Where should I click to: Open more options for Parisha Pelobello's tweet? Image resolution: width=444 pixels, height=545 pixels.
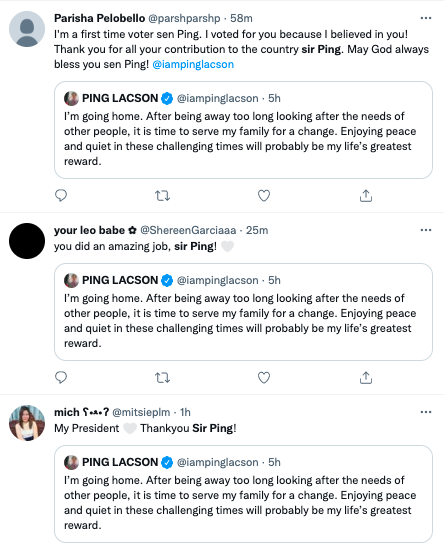click(426, 18)
